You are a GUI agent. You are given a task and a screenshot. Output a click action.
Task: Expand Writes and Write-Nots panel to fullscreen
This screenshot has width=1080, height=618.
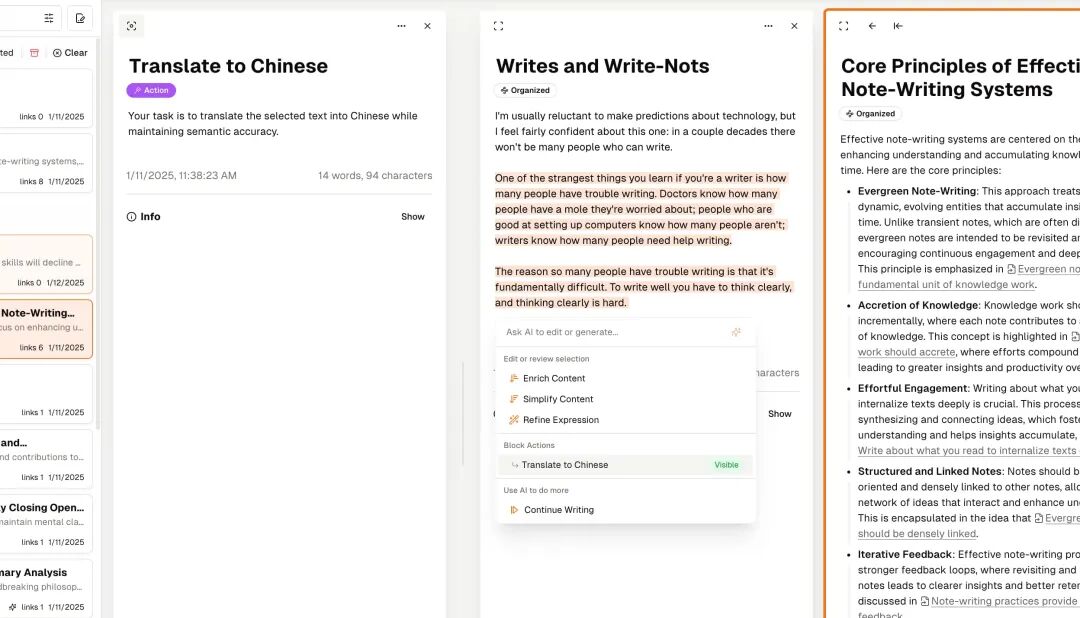pos(499,26)
